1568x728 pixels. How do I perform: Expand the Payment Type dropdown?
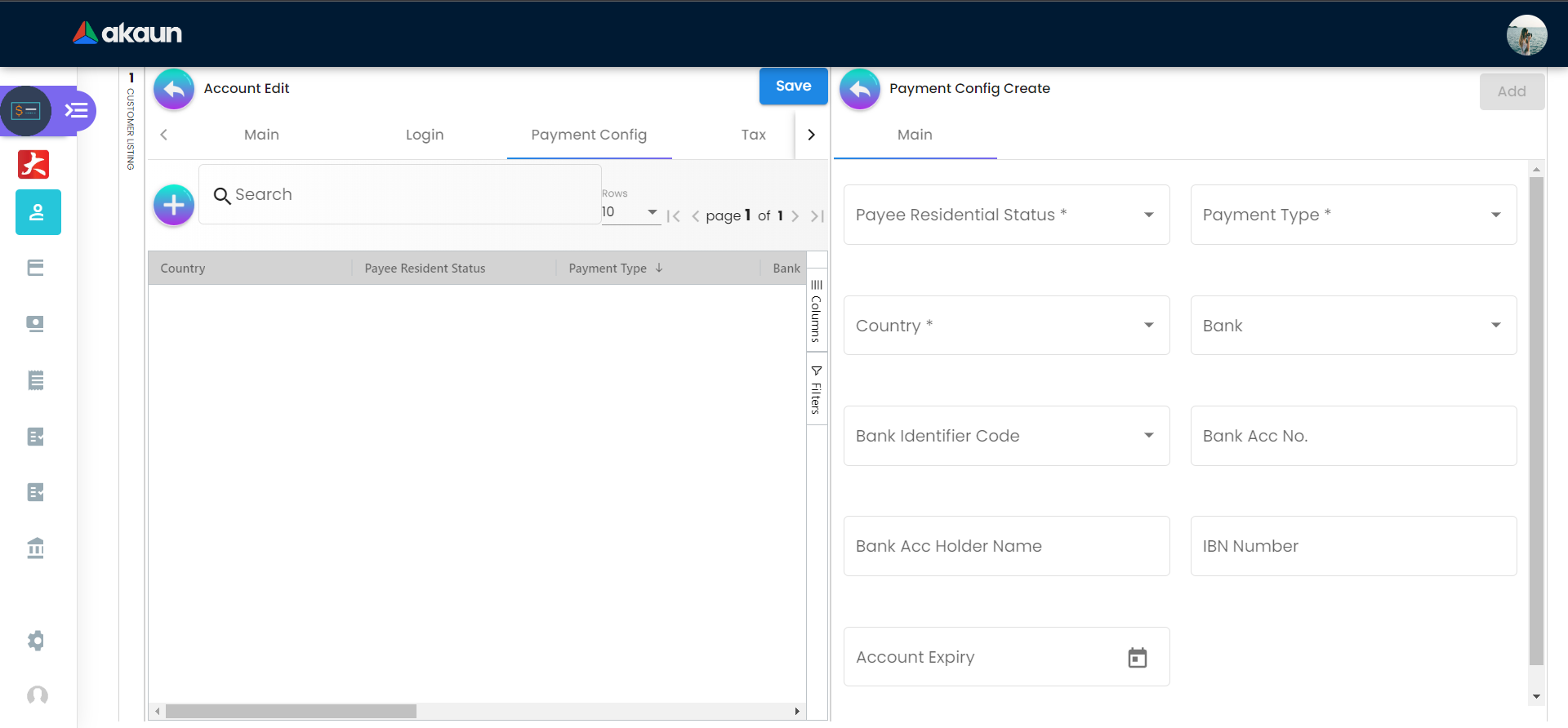(1352, 215)
